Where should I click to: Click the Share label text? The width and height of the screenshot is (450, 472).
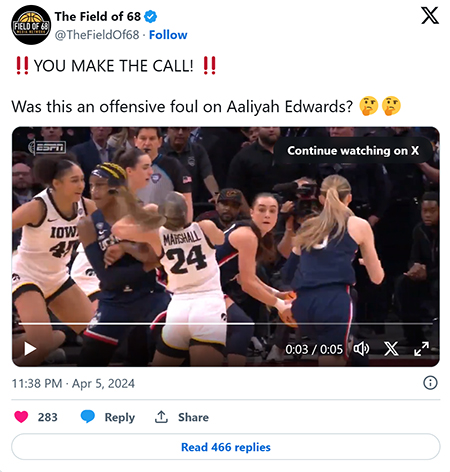[193, 417]
